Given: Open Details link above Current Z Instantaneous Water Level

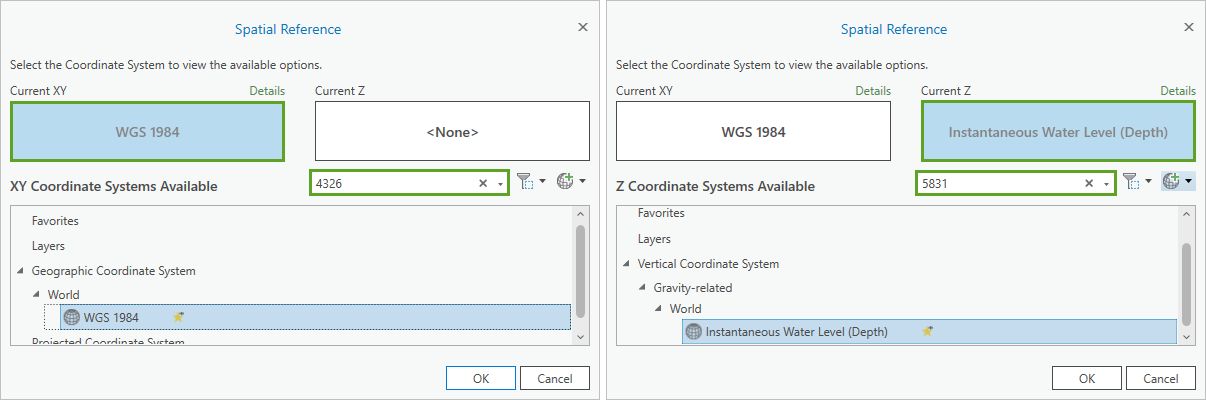Looking at the screenshot, I should point(1178,91).
